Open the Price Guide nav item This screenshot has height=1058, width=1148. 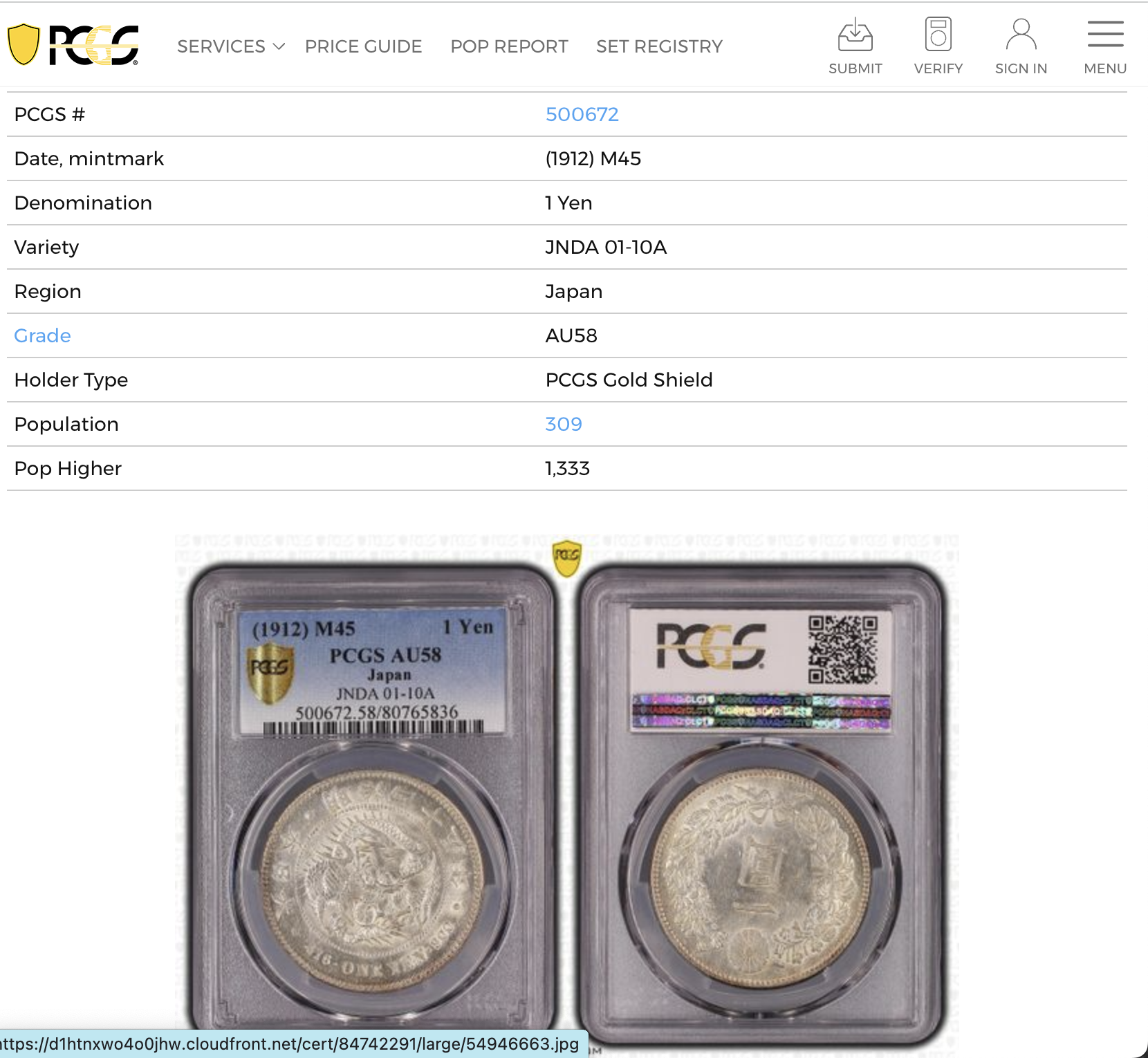pyautogui.click(x=363, y=46)
